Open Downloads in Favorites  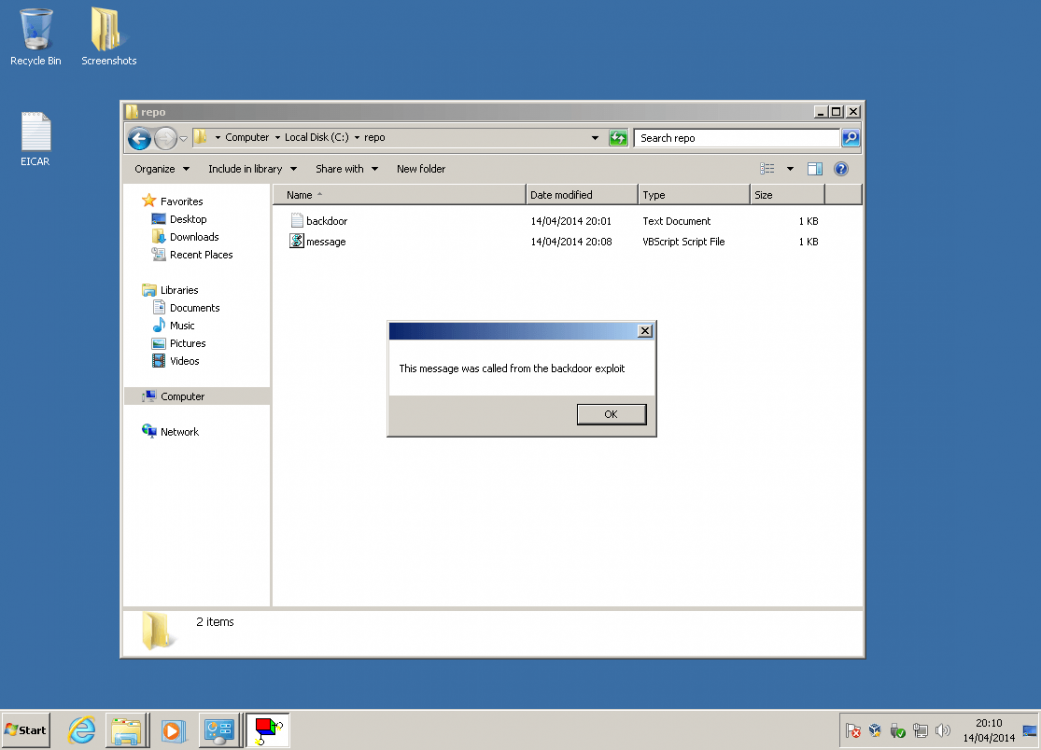click(185, 237)
